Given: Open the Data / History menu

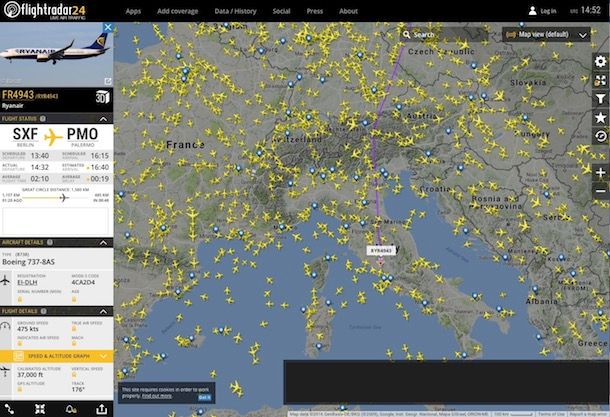Looking at the screenshot, I should coord(235,11).
